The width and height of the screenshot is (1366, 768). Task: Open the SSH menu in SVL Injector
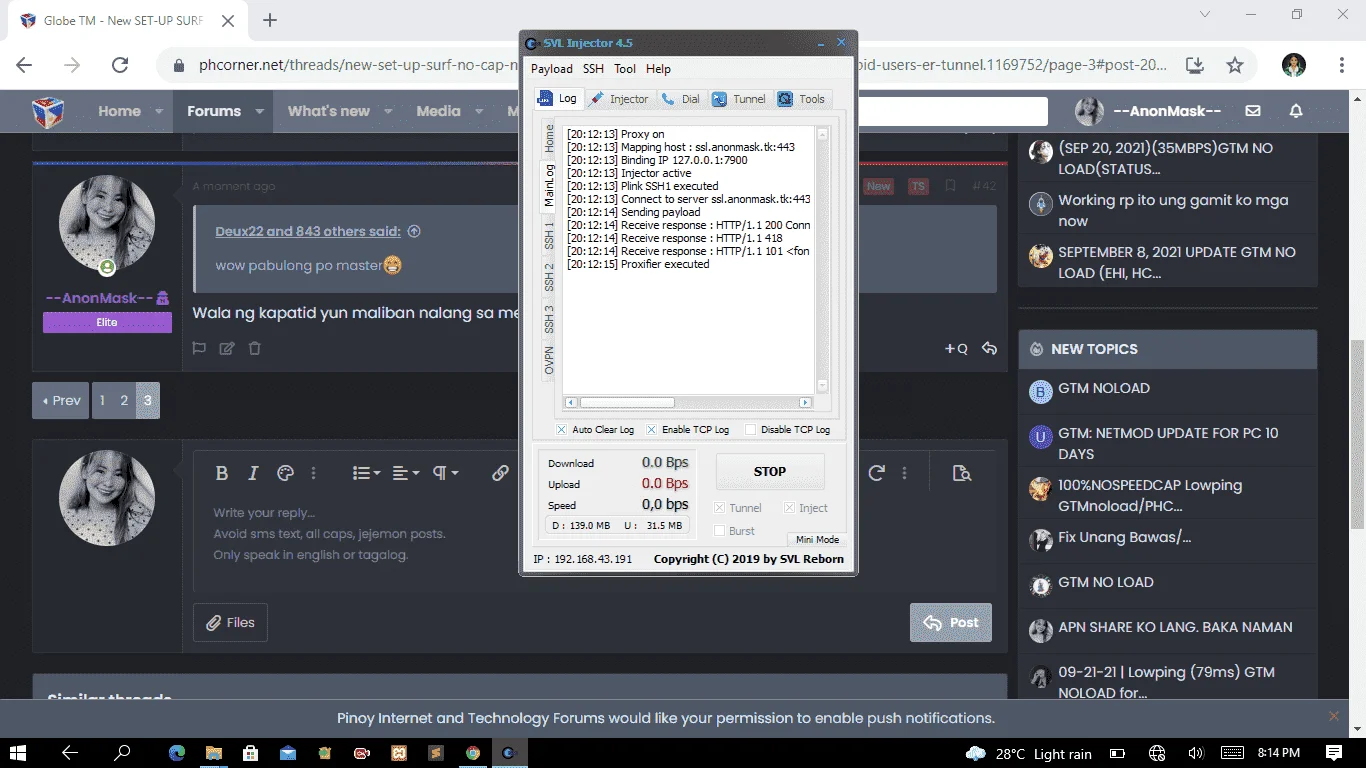[x=593, y=69]
